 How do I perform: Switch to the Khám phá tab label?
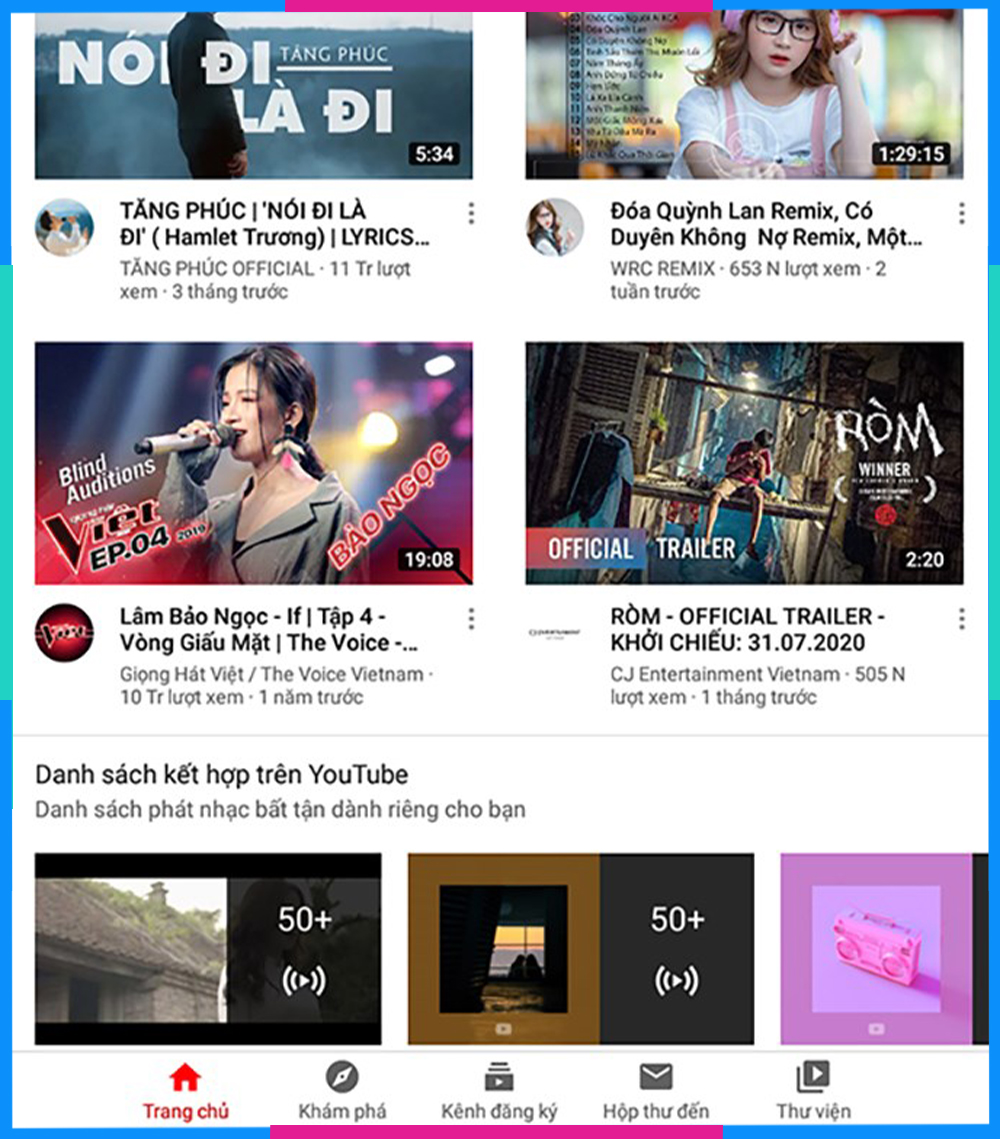point(342,1111)
